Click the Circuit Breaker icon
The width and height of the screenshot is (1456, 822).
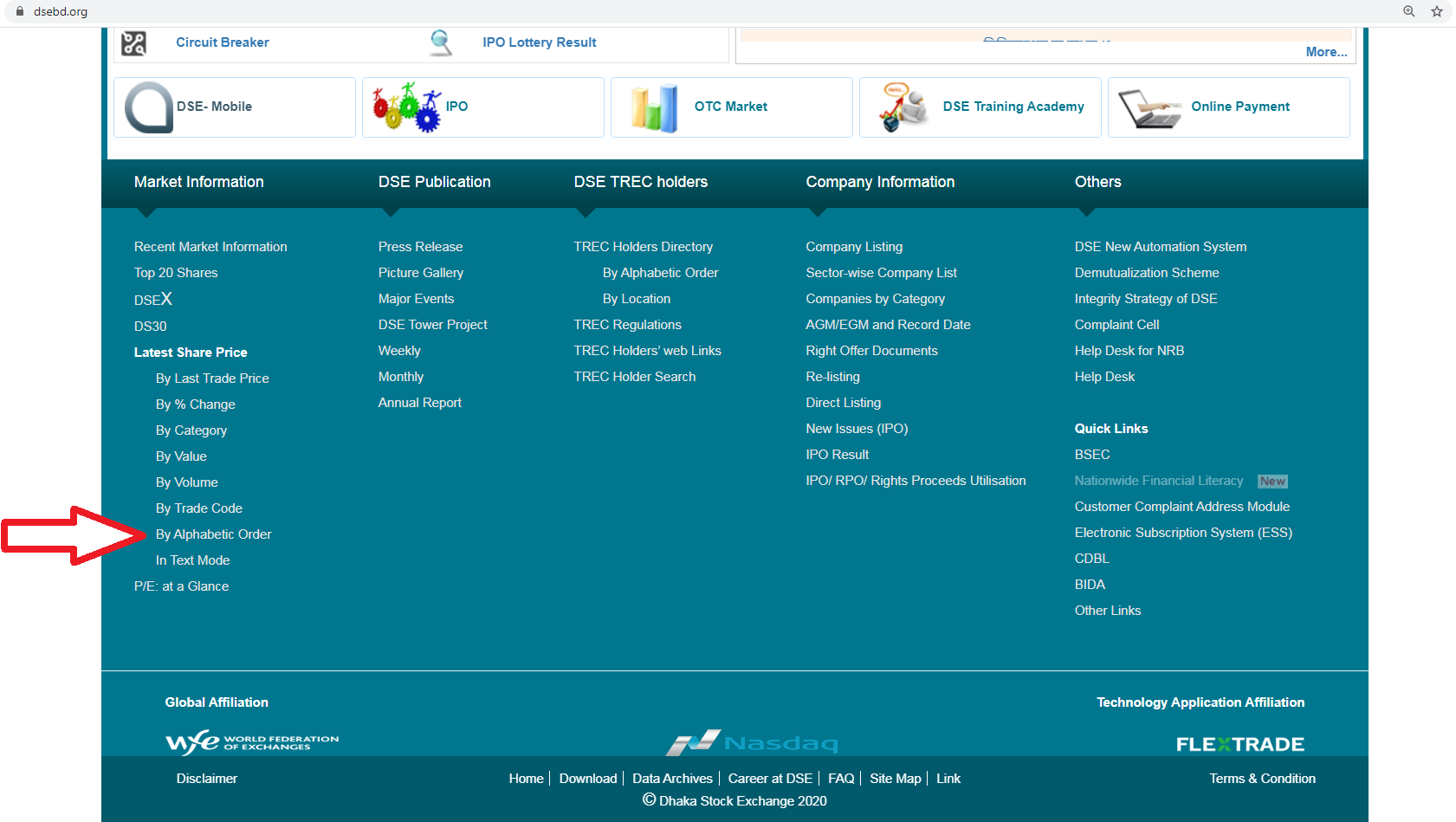point(134,43)
